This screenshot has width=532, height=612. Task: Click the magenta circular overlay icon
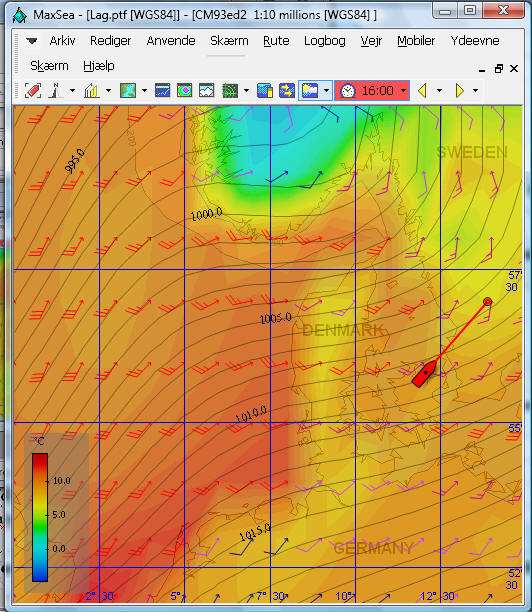[x=185, y=91]
